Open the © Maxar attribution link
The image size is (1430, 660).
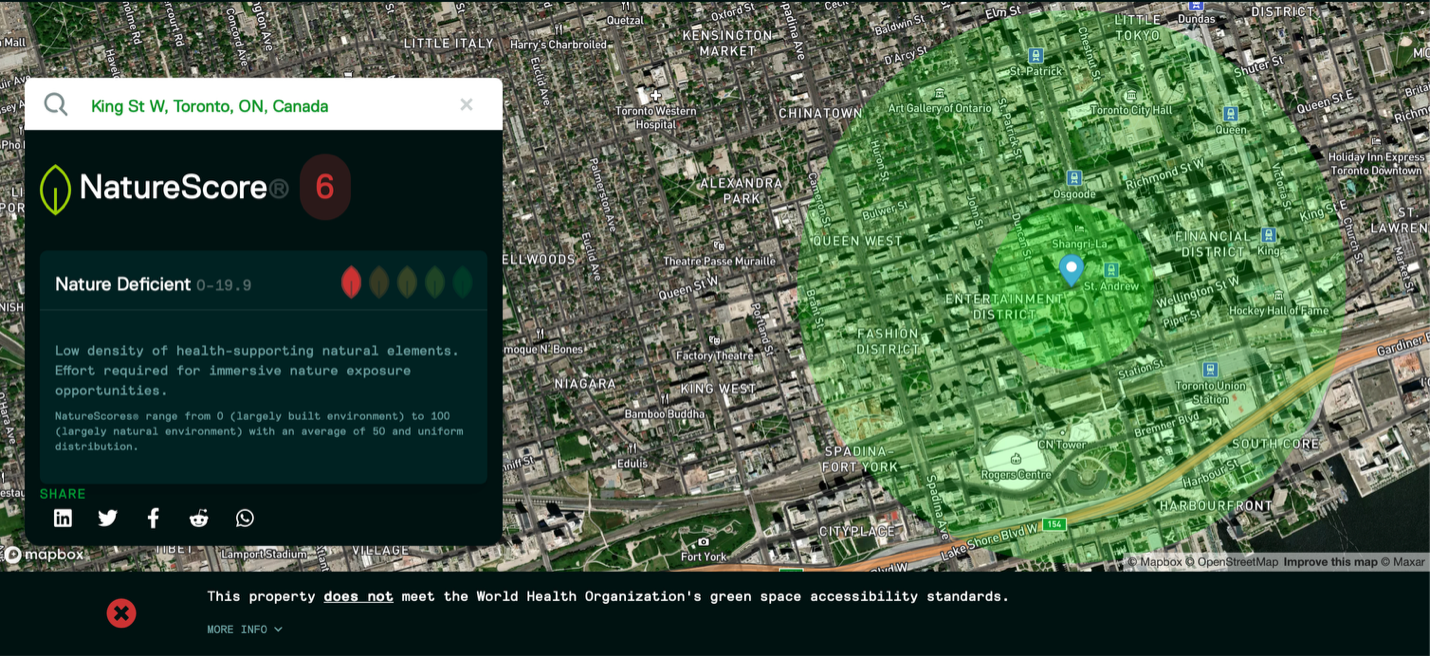pyautogui.click(x=1403, y=562)
